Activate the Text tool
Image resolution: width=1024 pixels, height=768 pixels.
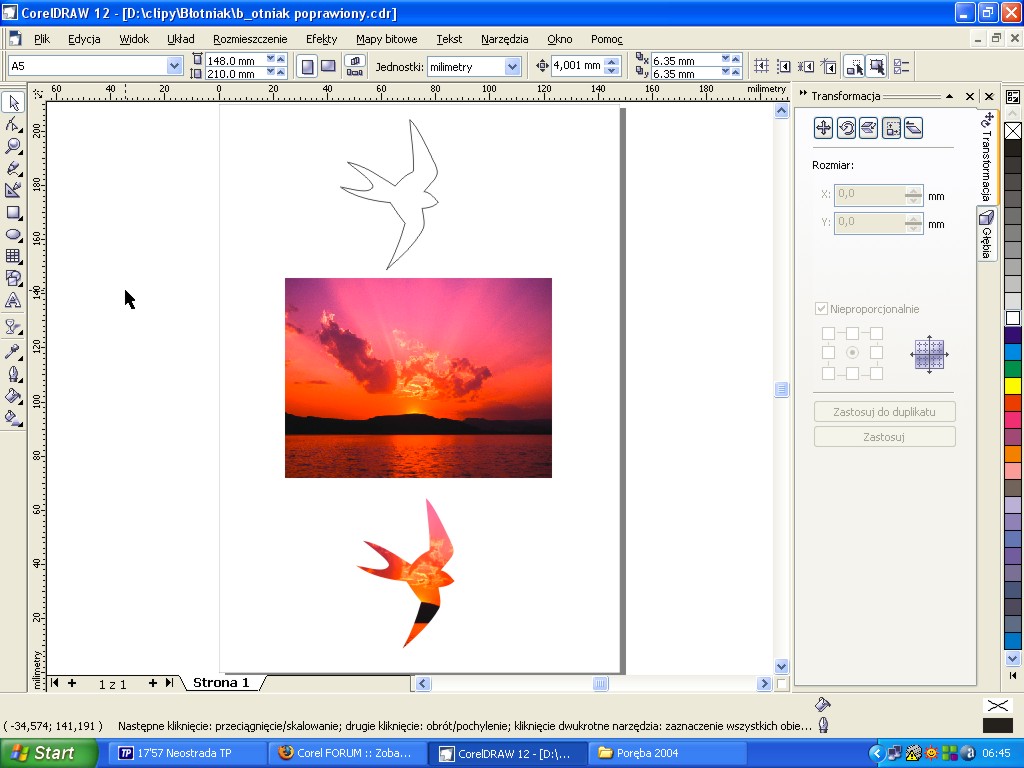(x=14, y=300)
